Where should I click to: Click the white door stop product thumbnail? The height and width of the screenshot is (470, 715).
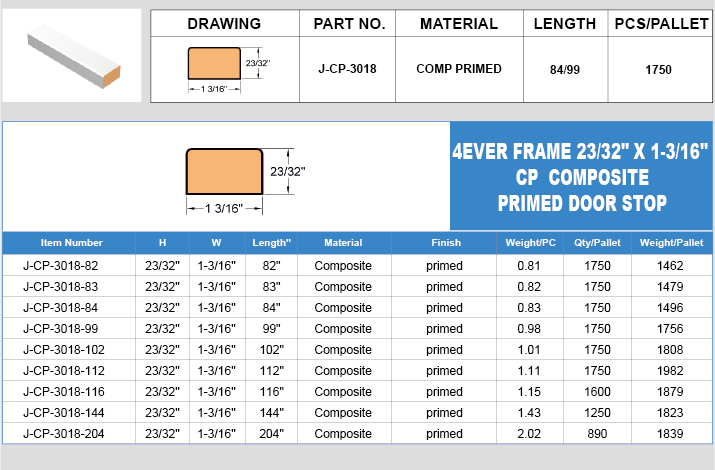click(73, 57)
